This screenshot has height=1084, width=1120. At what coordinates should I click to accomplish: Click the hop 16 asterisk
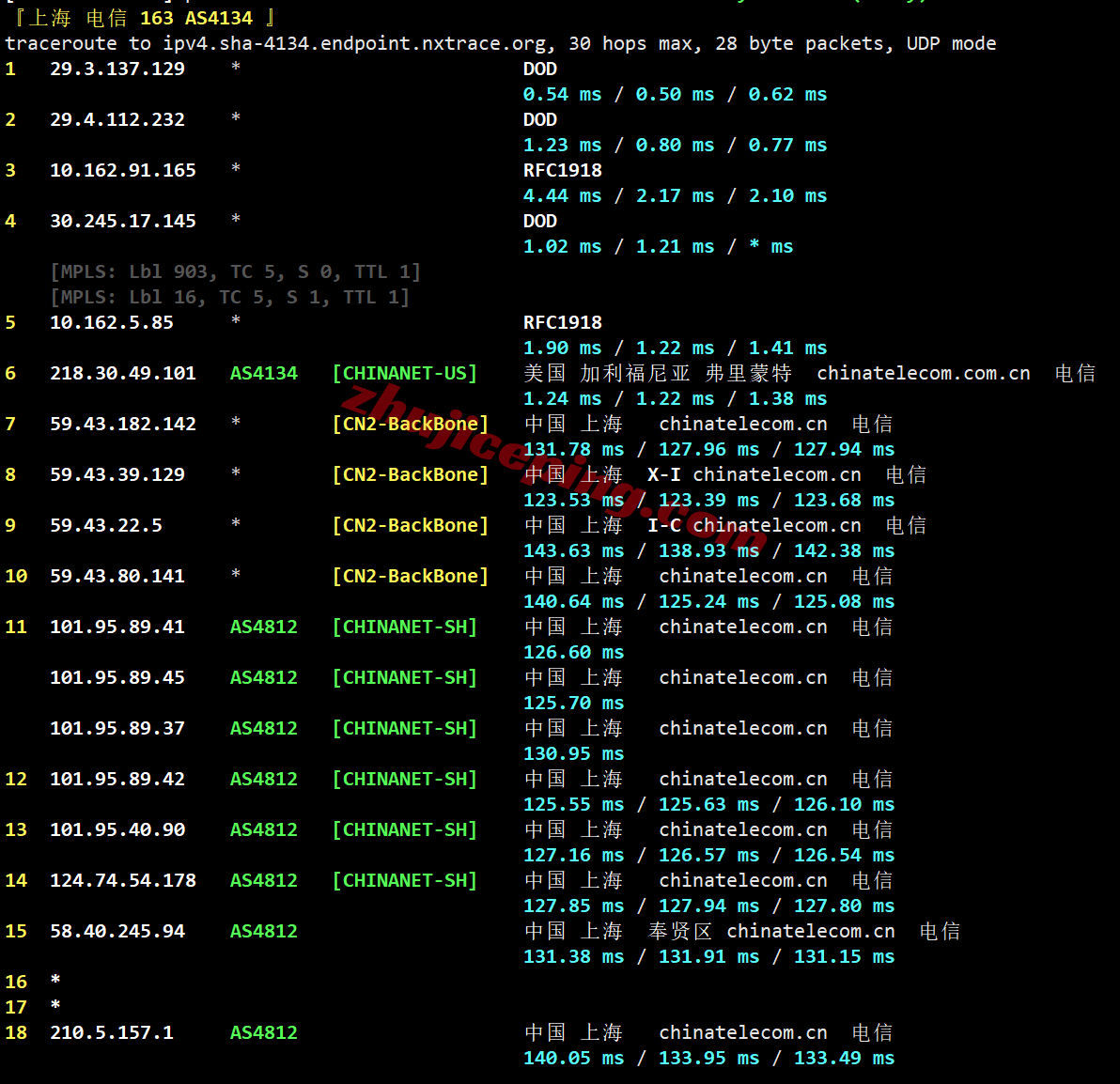55,980
